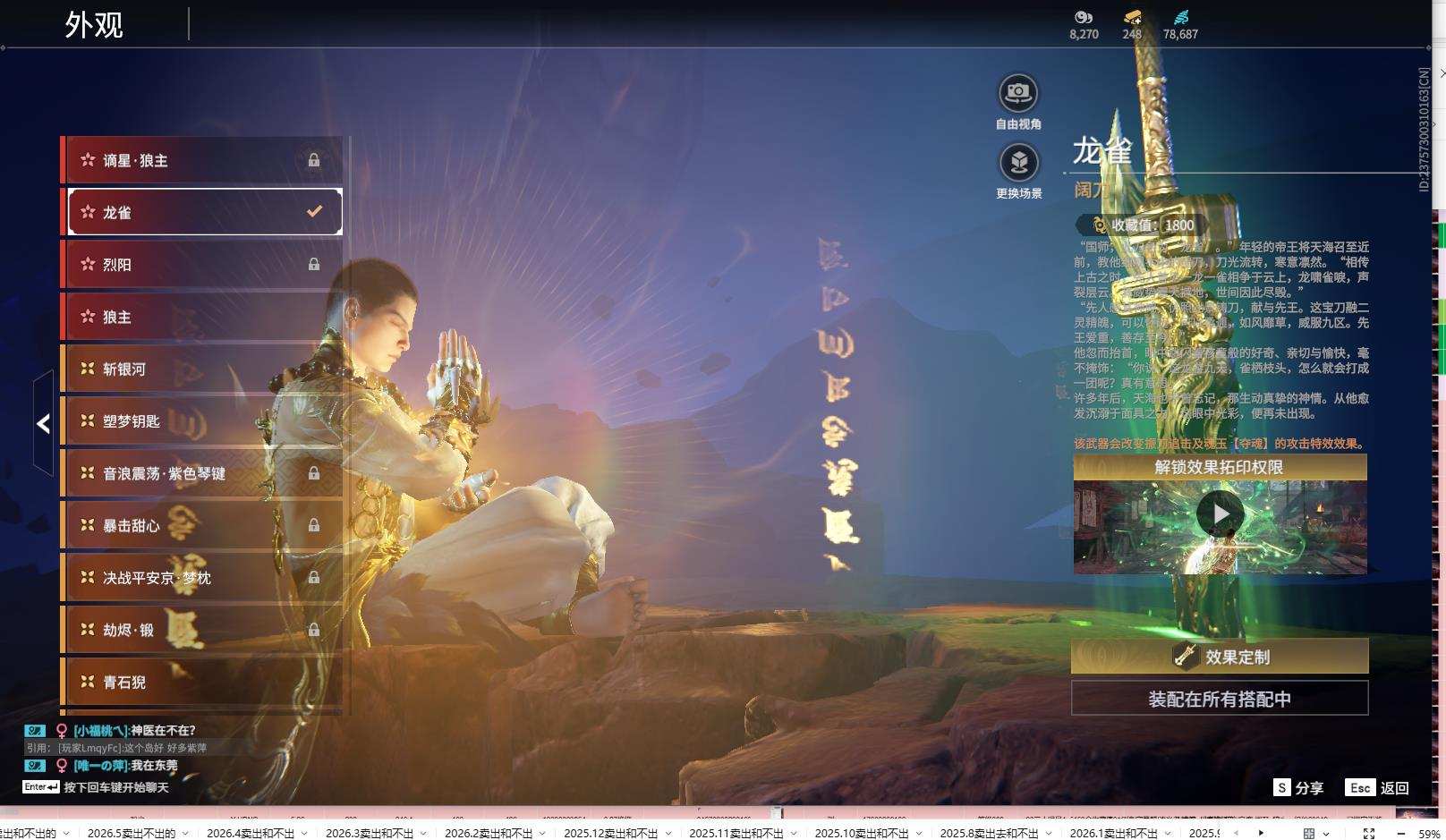1446x840 pixels.
Task: Open dropdown arrow on 2025.12卖出和不出 sheet tab
Action: [668, 833]
